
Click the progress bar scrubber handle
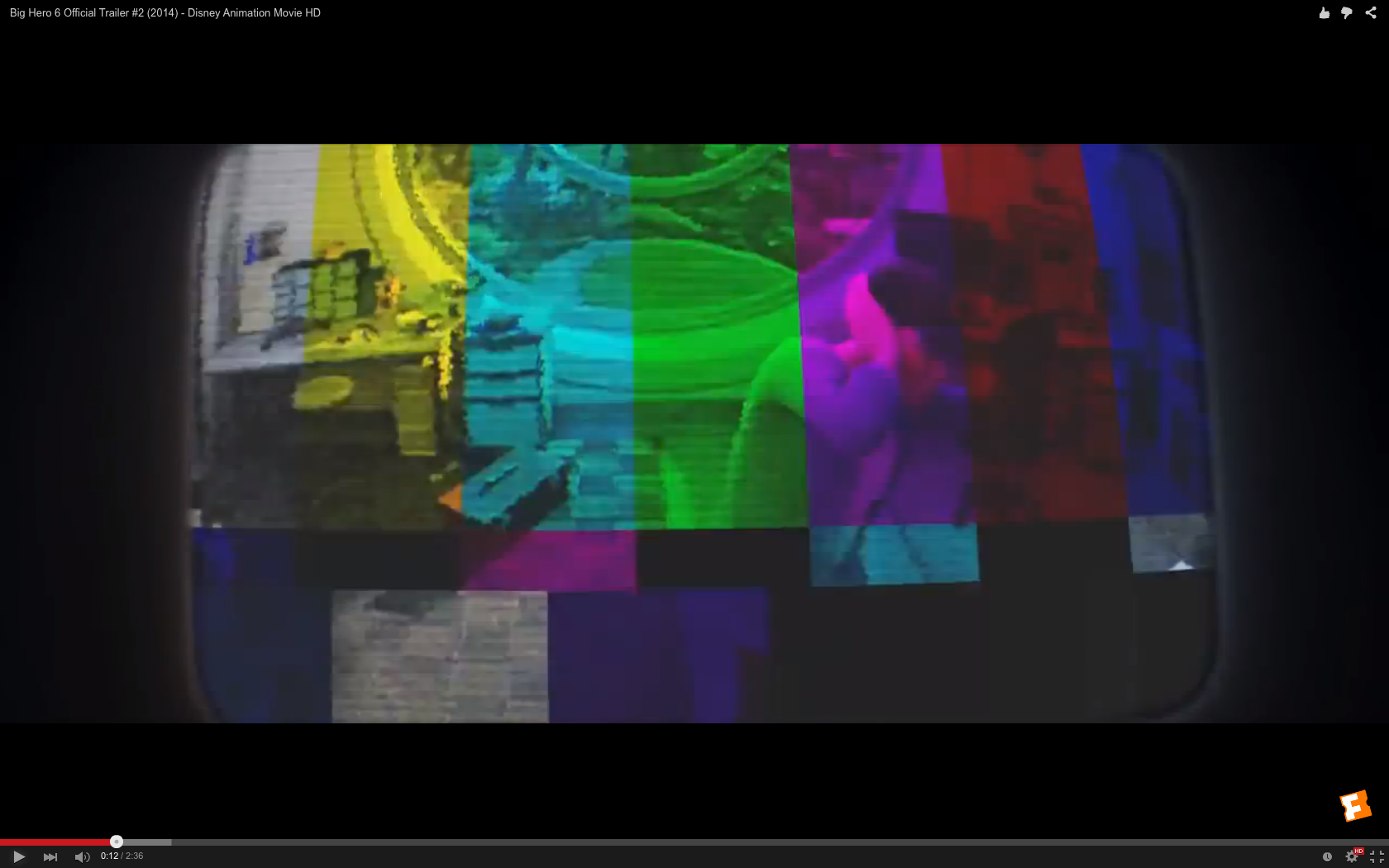coord(117,842)
